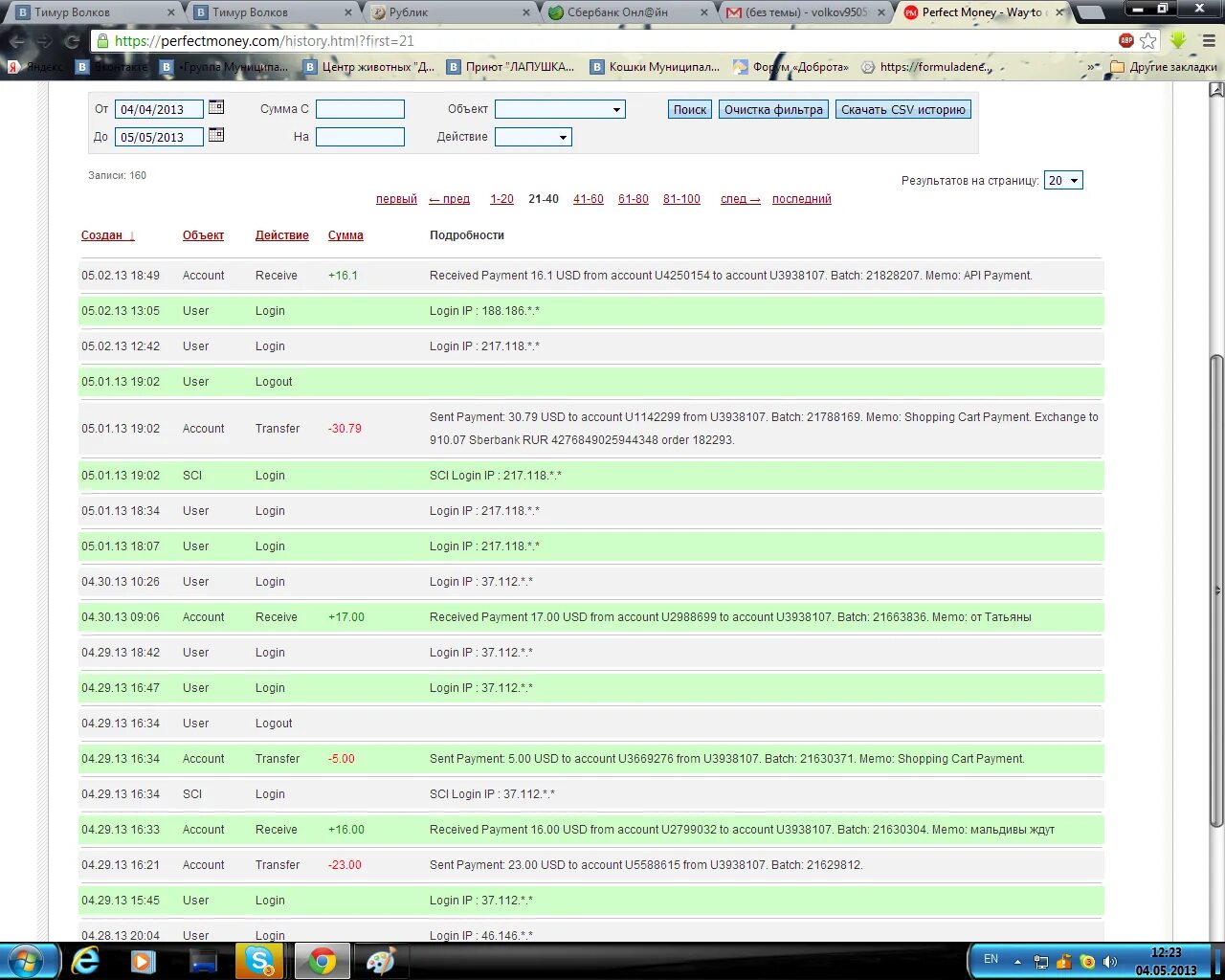Click the Очистка фильтра button
The height and width of the screenshot is (980, 1225).
click(x=773, y=109)
